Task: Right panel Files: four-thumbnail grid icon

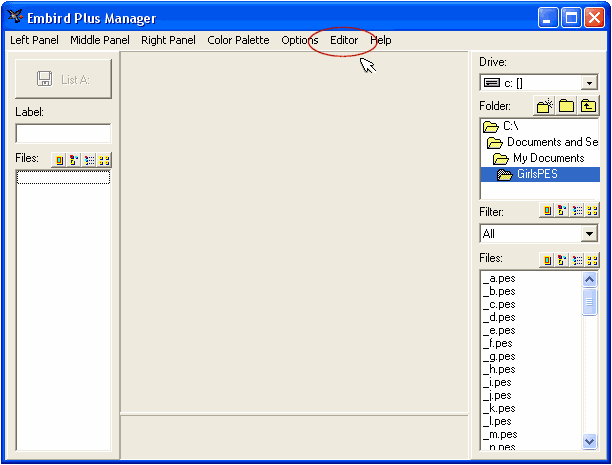Action: [x=592, y=260]
